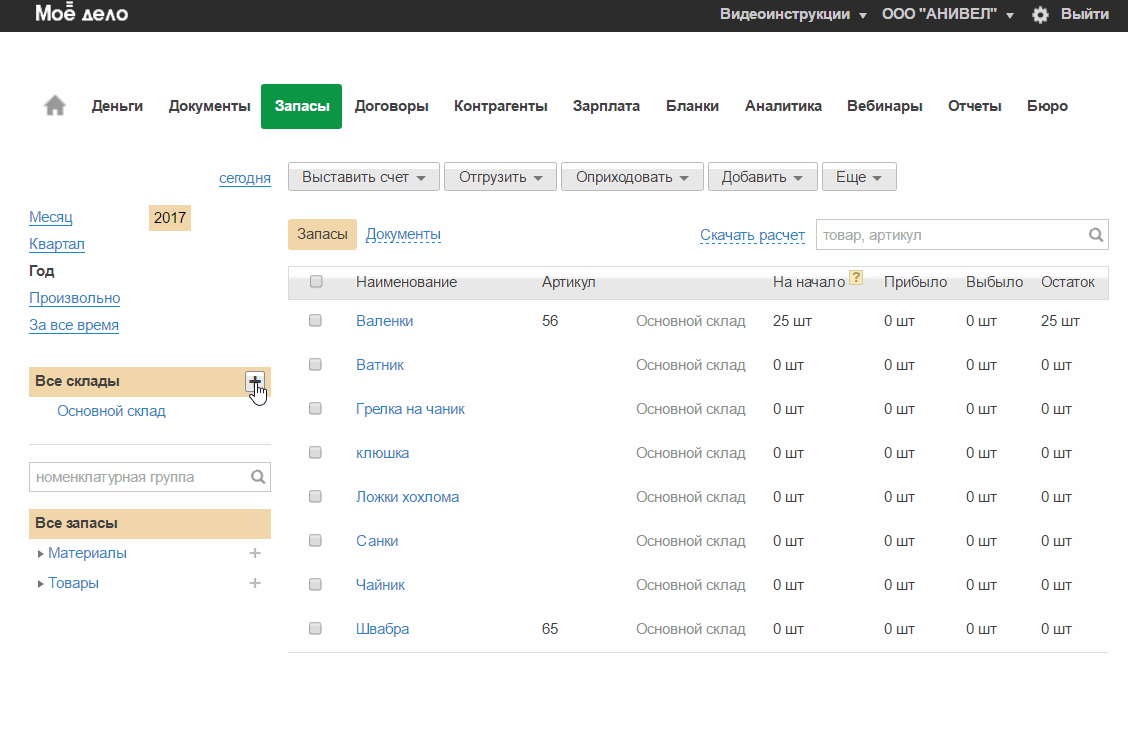
Task: Open the Ложки хохлома product link
Action: pyautogui.click(x=407, y=497)
